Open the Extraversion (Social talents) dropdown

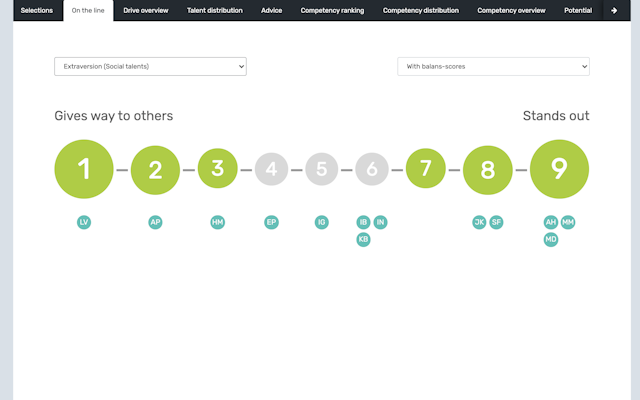150,66
